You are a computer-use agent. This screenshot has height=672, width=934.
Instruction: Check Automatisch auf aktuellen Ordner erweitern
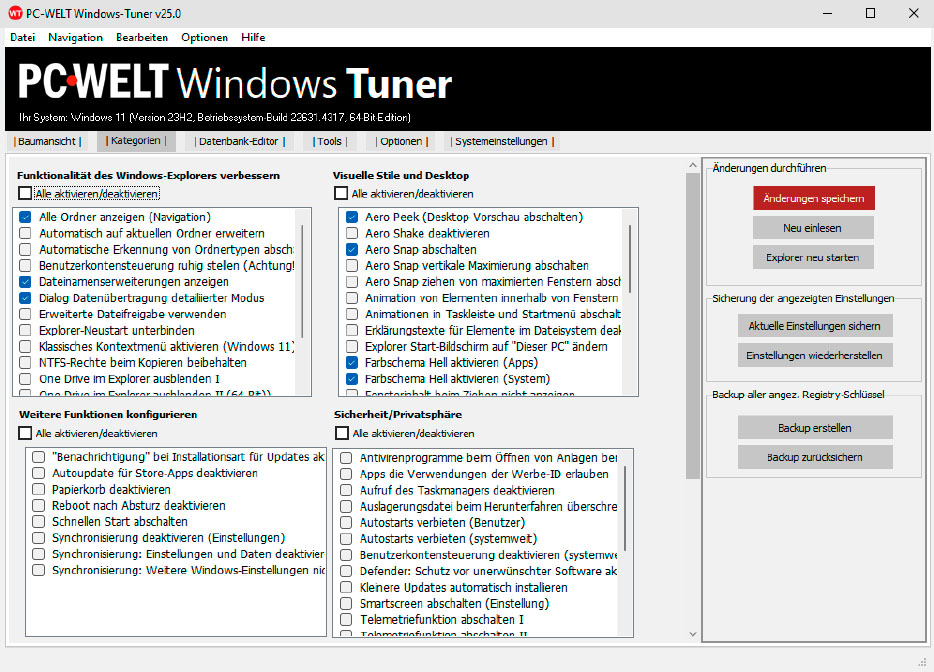25,233
